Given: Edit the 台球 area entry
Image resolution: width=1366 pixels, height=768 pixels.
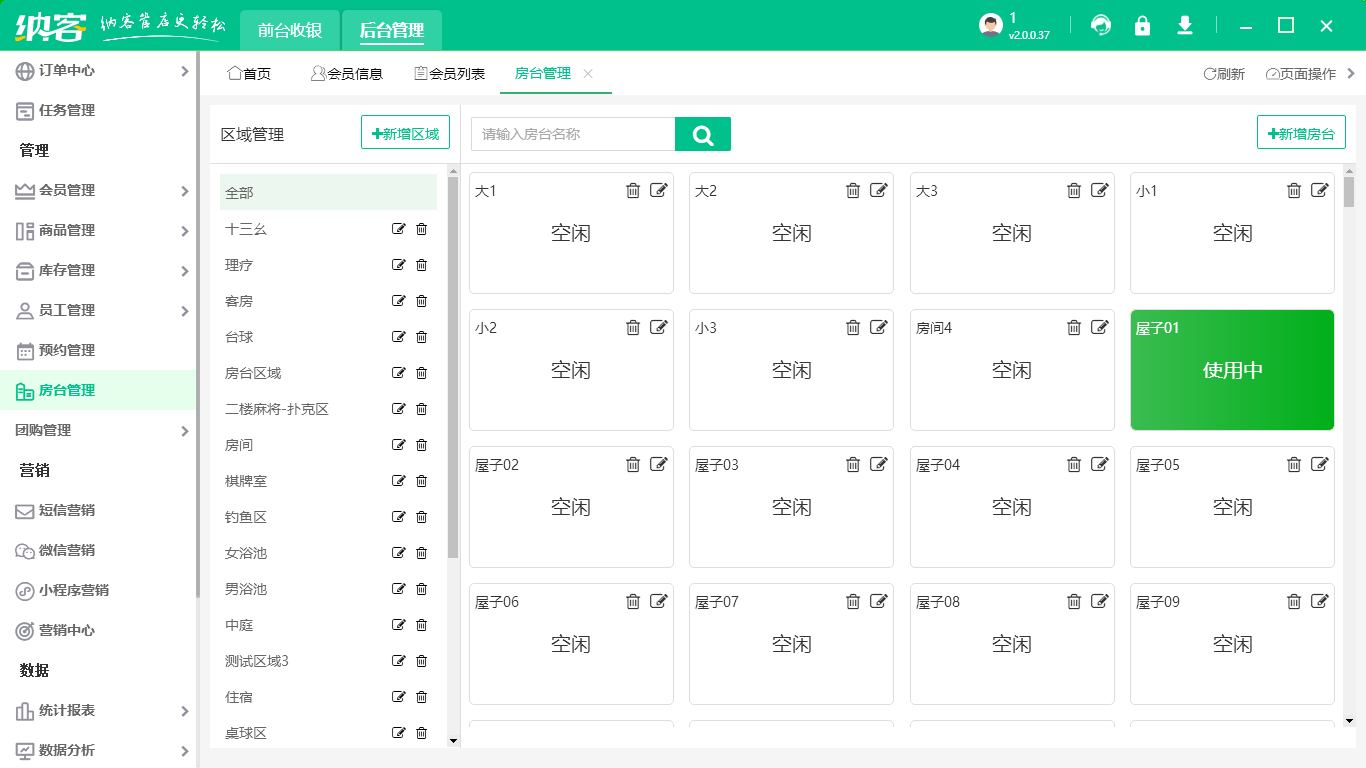Looking at the screenshot, I should pyautogui.click(x=399, y=337).
